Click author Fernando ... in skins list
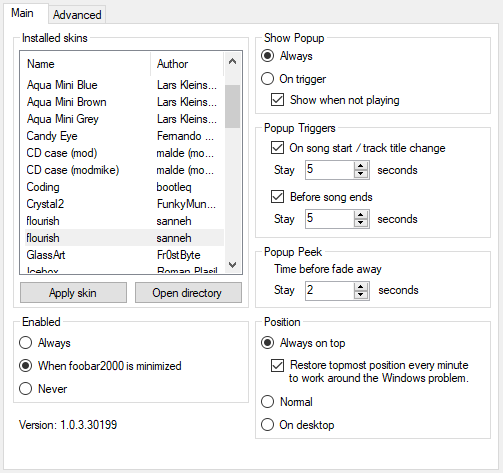The image size is (503, 473). [x=185, y=136]
